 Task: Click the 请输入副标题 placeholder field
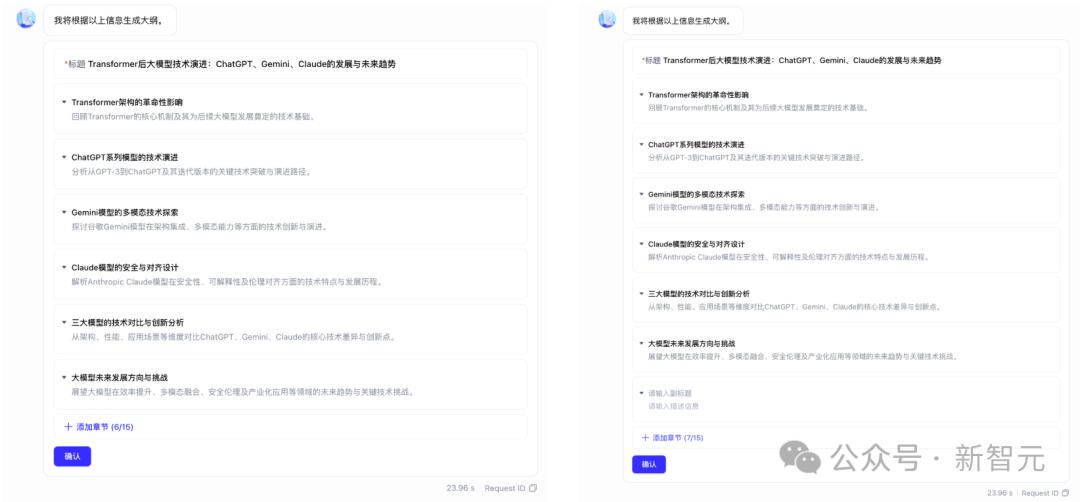[x=669, y=393]
